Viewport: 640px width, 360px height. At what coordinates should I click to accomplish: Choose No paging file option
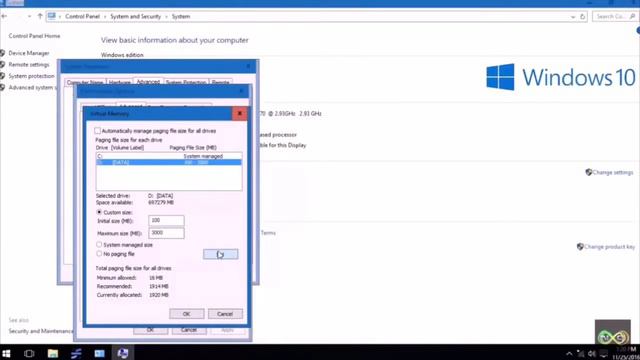[x=99, y=253]
